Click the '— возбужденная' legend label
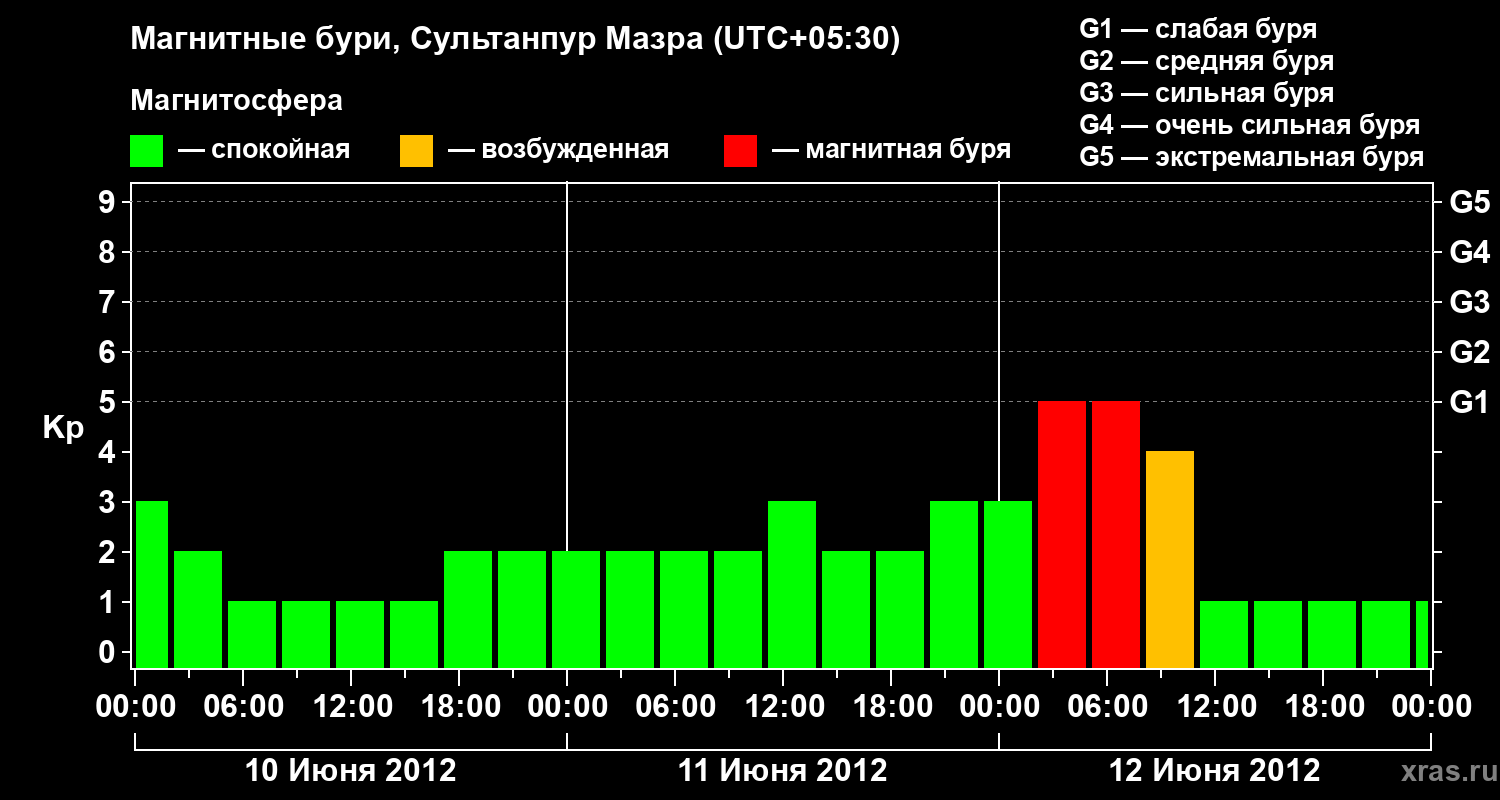This screenshot has height=800, width=1500. pyautogui.click(x=558, y=150)
